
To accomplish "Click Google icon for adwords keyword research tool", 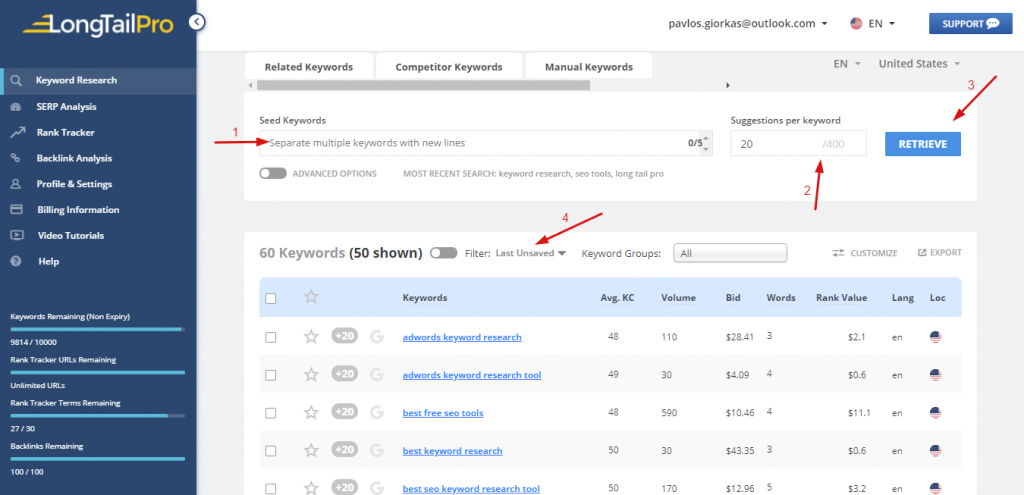I will click(377, 375).
